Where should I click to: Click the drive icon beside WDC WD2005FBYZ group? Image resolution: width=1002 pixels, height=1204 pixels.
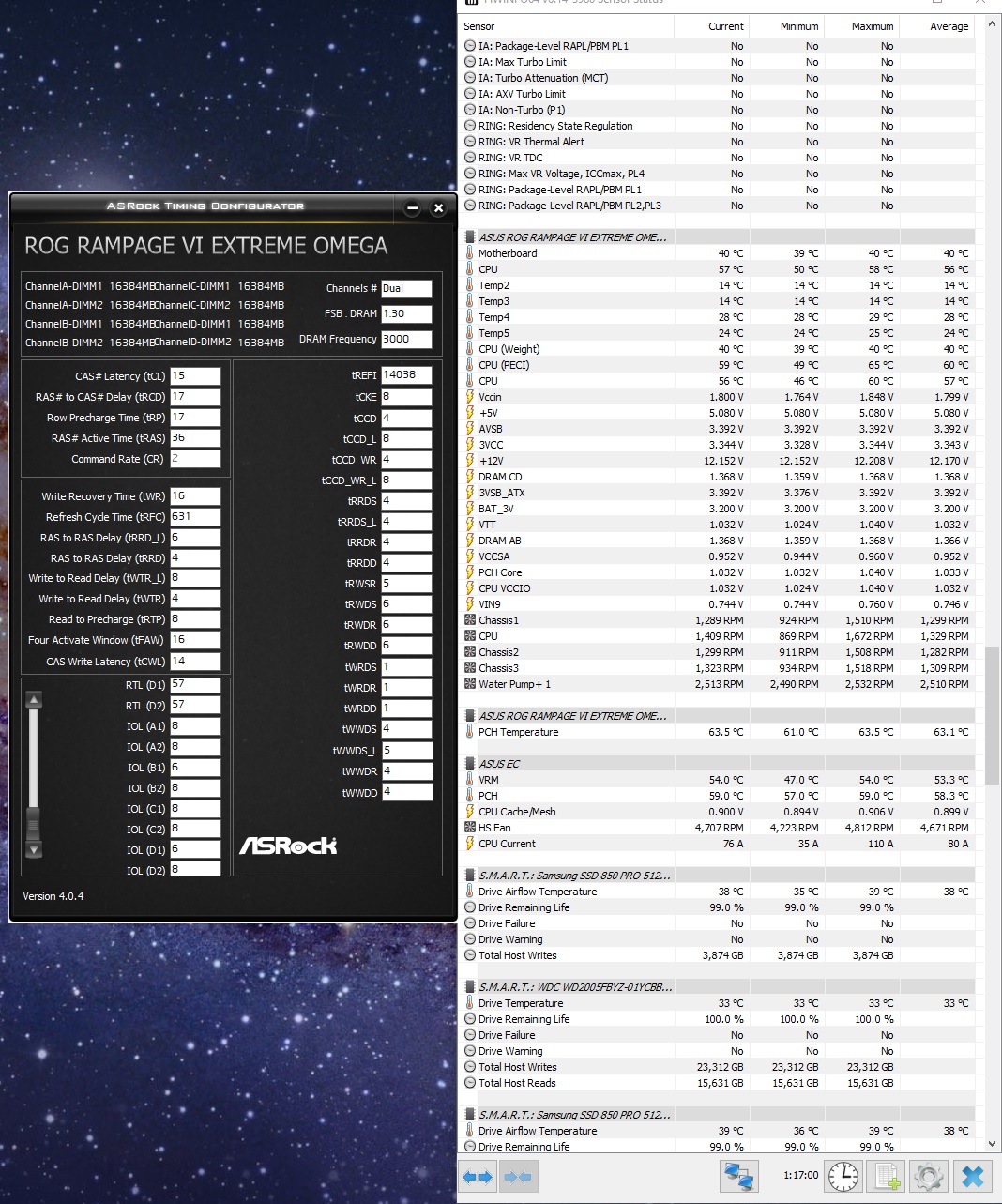pos(470,987)
